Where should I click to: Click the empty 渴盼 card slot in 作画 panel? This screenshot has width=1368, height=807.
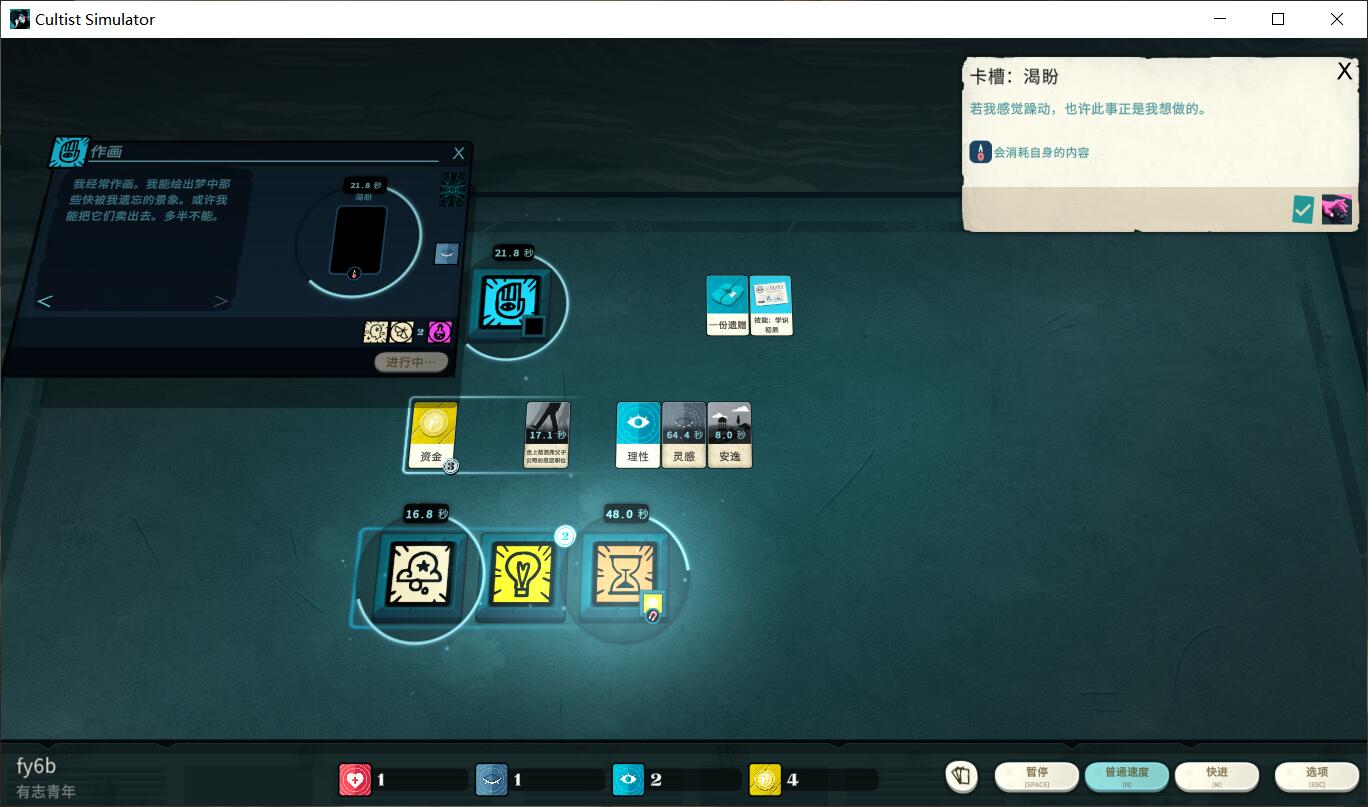coord(358,240)
